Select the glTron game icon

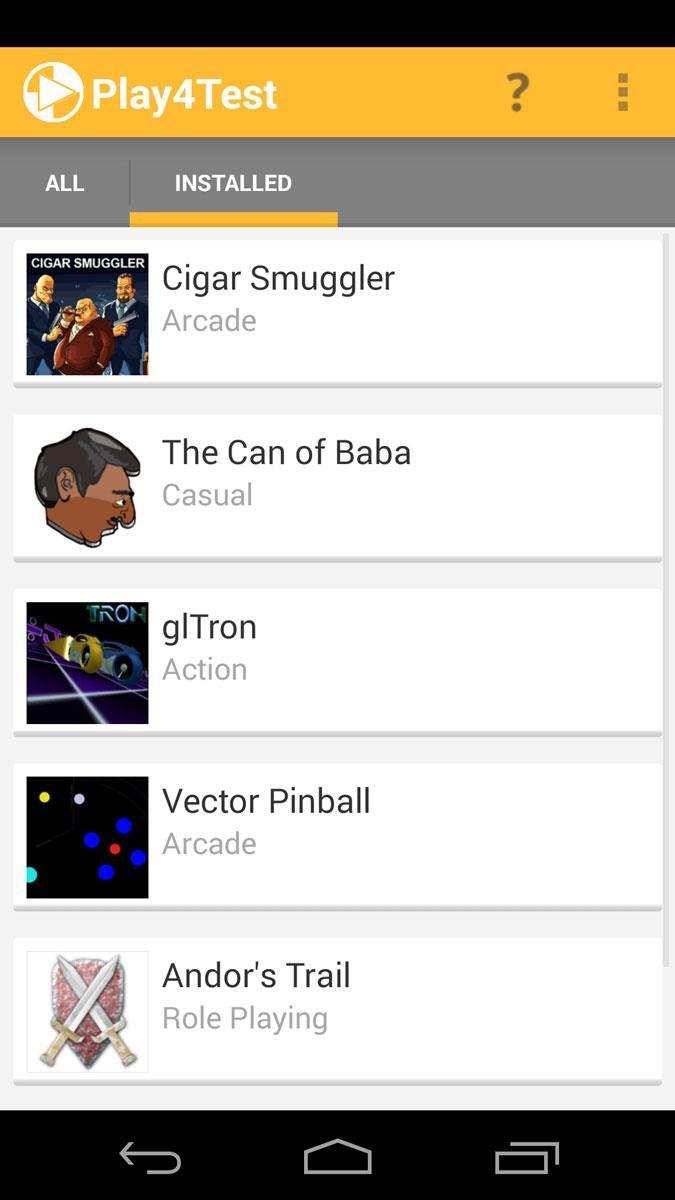coord(87,662)
